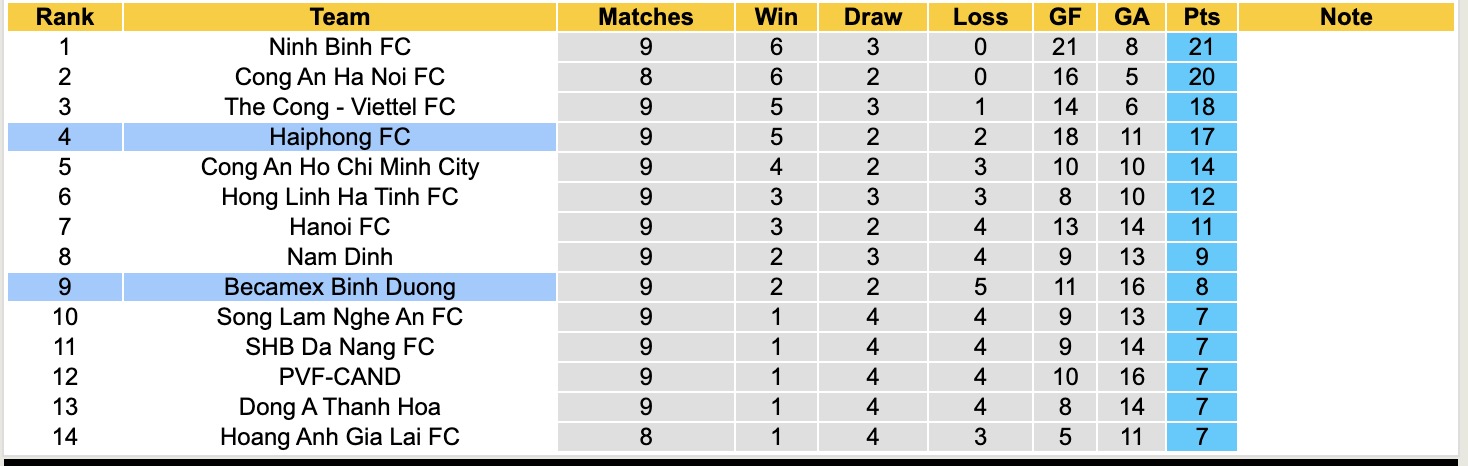Open Hoang Anh Gia Lai FC
This screenshot has width=1468, height=466.
(339, 437)
